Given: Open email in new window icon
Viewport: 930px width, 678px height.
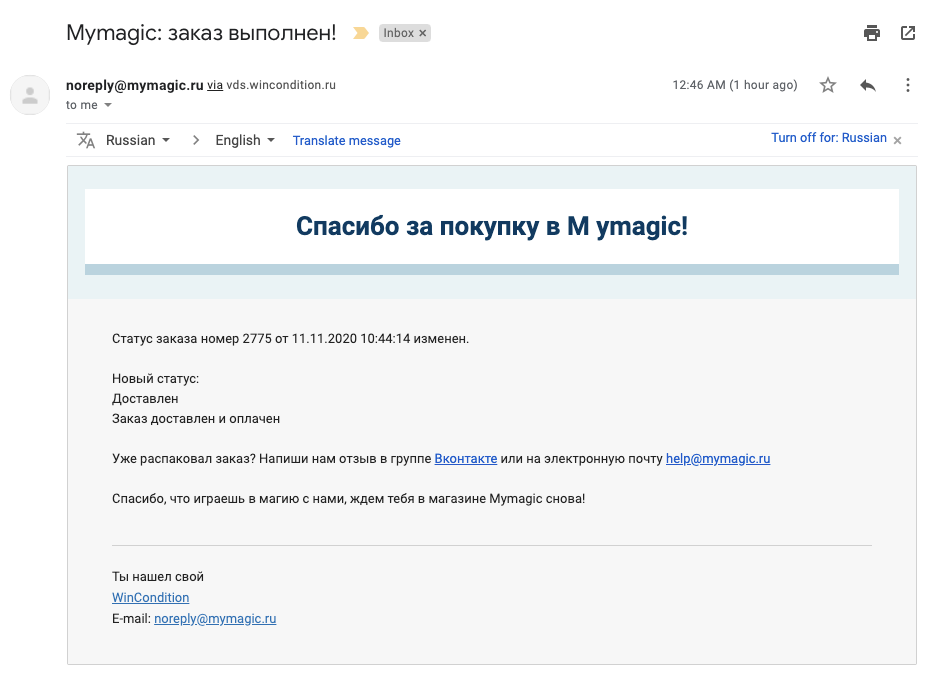Looking at the screenshot, I should point(908,33).
